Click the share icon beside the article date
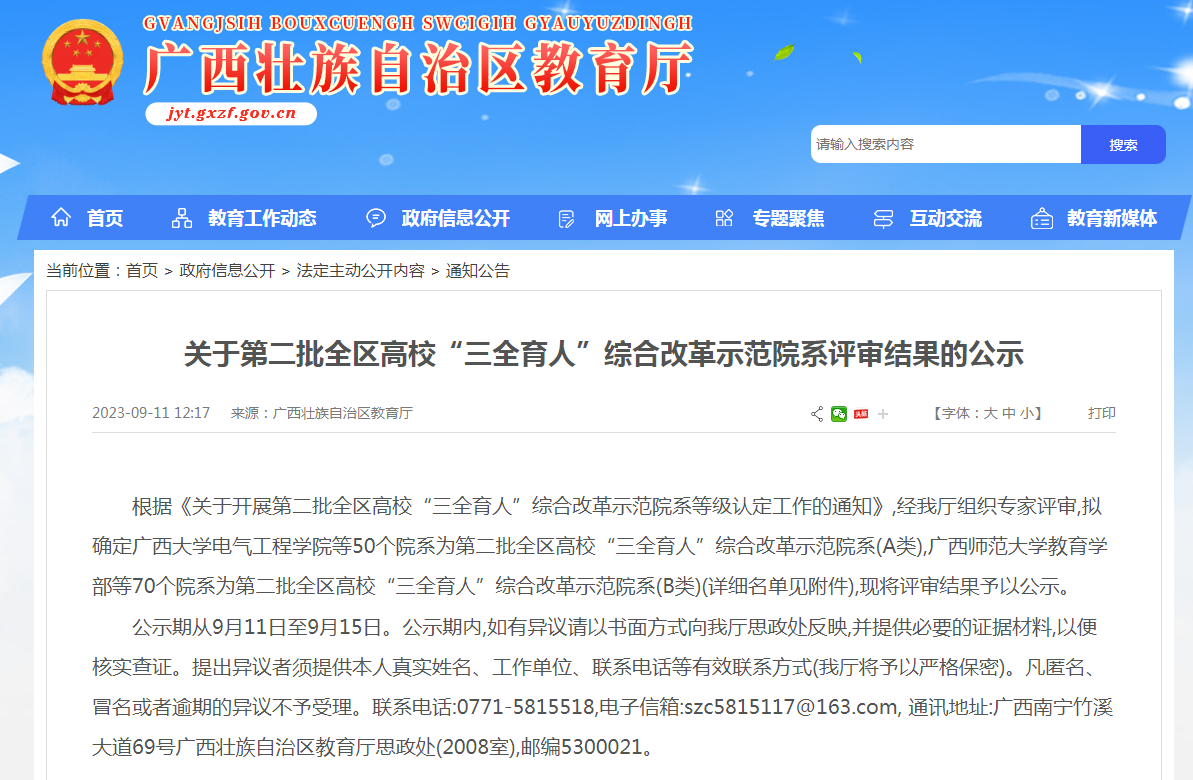The width and height of the screenshot is (1193, 780). pyautogui.click(x=817, y=414)
